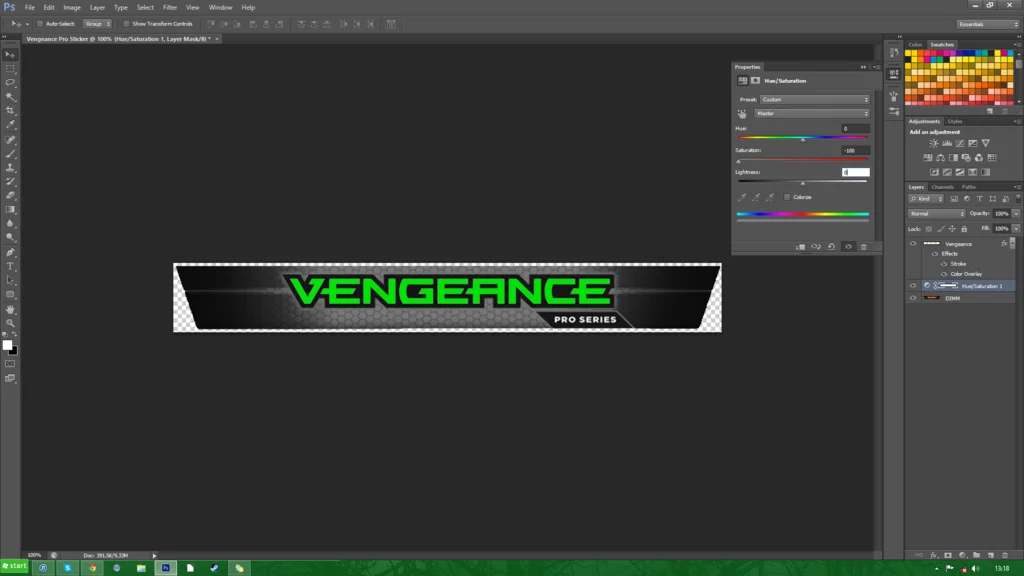Screen dimensions: 1024x576
Task: Select the Brush tool
Action: click(10, 154)
